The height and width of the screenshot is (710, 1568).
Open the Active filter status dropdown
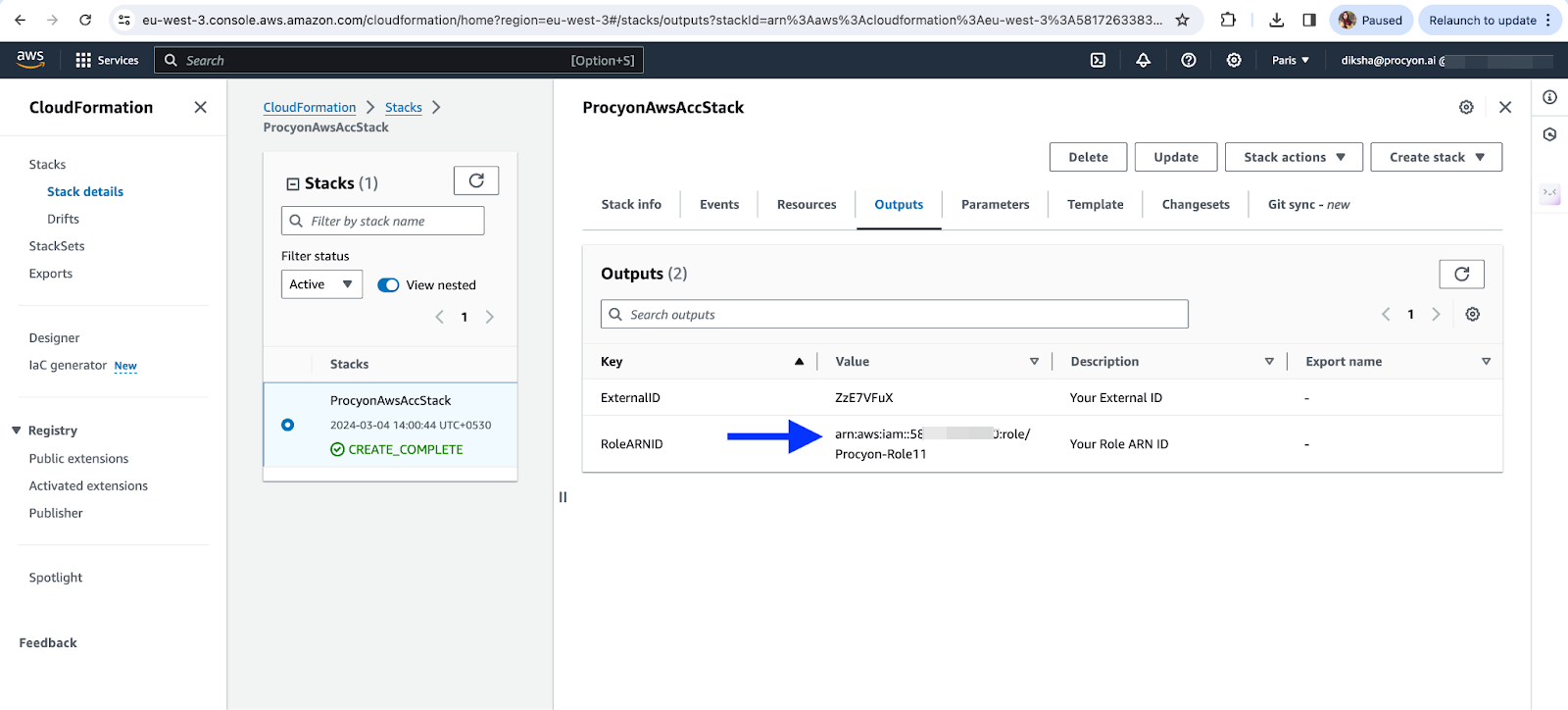321,284
